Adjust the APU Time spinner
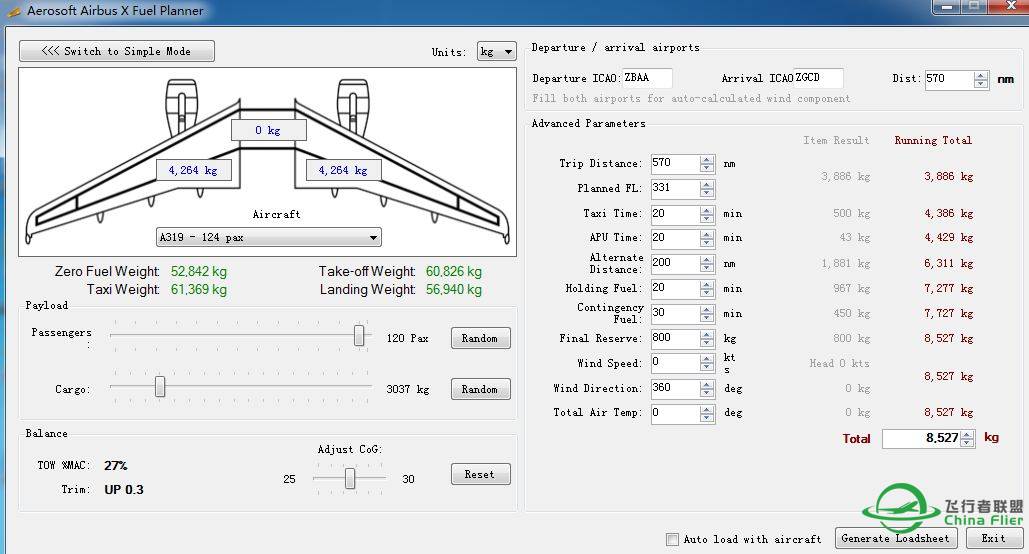The height and width of the screenshot is (554, 1029). pyautogui.click(x=707, y=238)
